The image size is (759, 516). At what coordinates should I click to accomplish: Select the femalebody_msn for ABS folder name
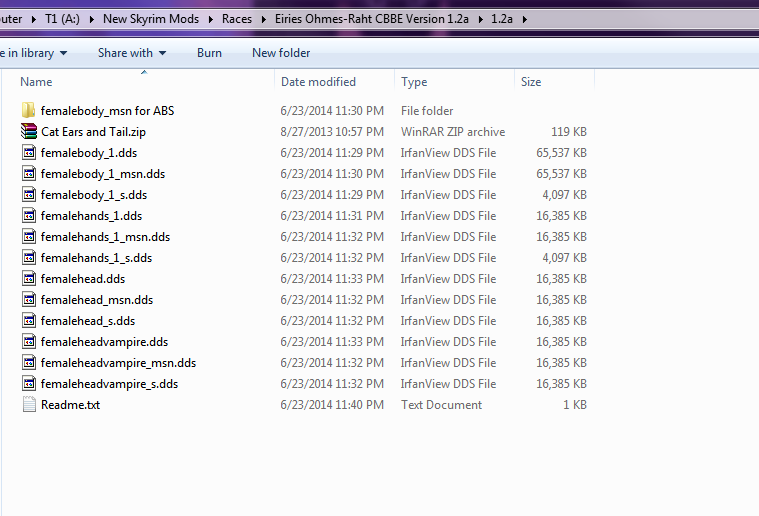tap(107, 111)
